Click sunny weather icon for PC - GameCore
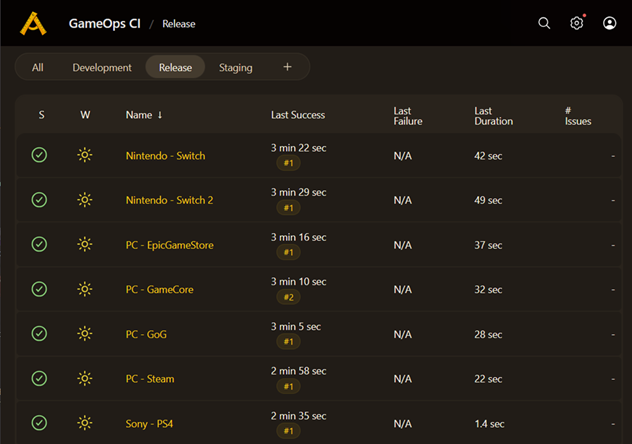 [85, 289]
